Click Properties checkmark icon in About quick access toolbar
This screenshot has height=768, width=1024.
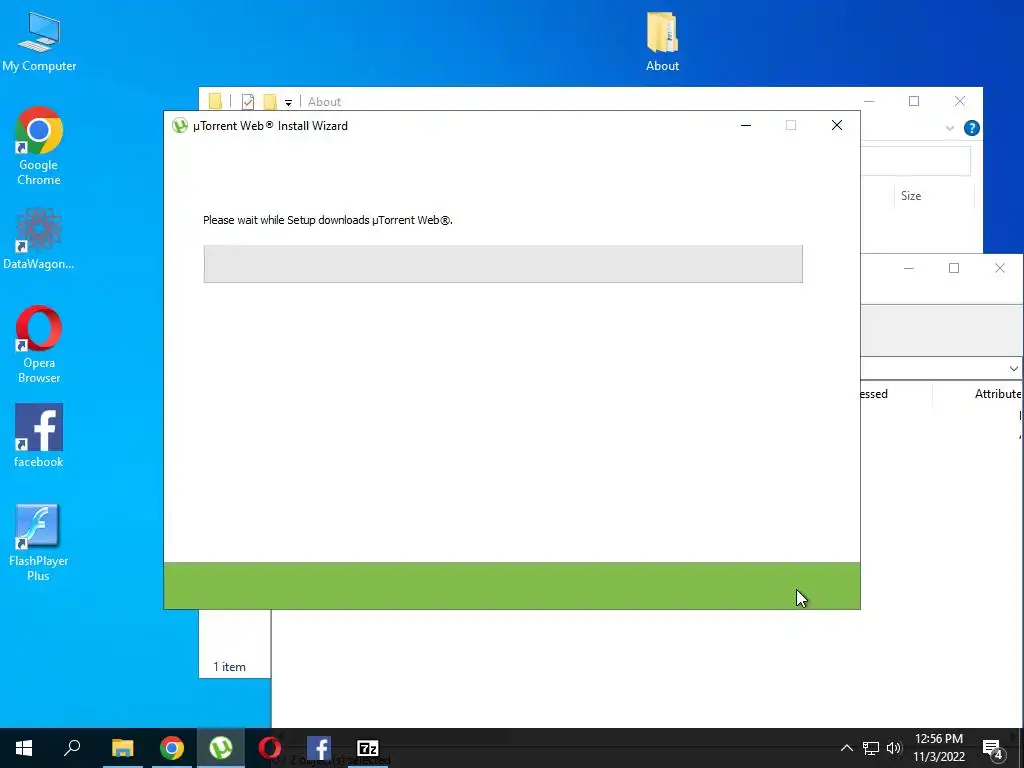(248, 101)
